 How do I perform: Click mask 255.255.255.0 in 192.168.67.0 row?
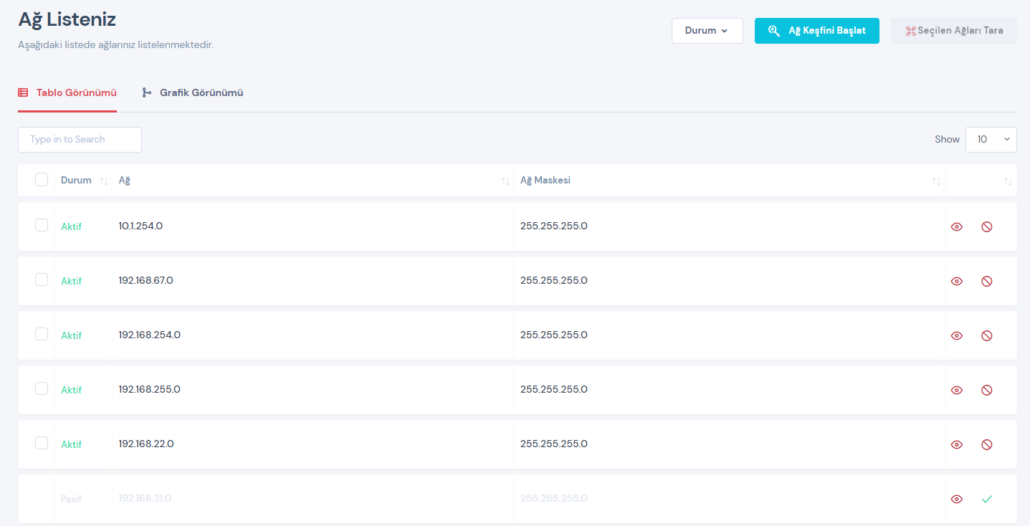(554, 280)
